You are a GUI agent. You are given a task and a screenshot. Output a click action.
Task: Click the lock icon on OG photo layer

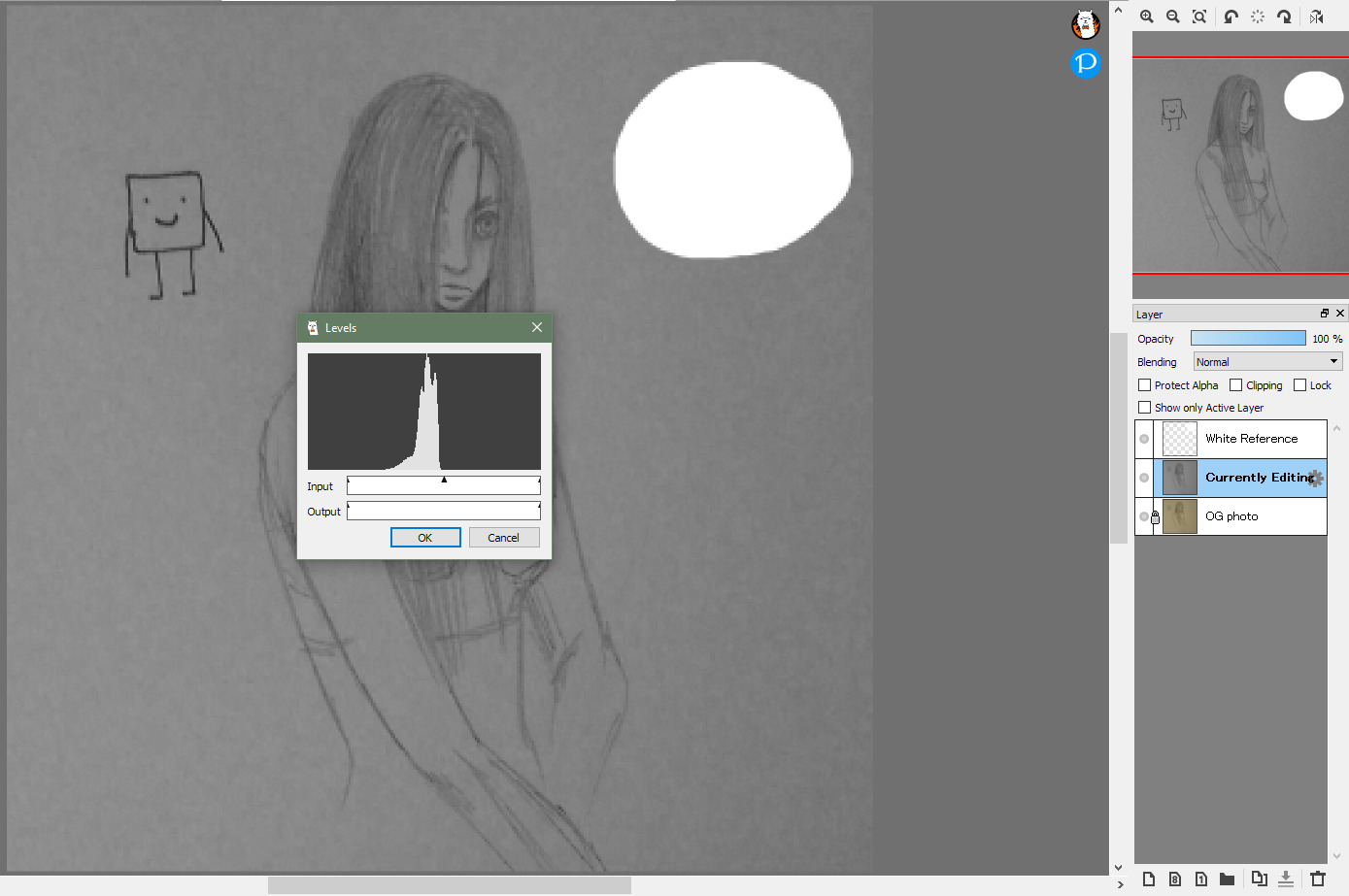[x=1156, y=516]
